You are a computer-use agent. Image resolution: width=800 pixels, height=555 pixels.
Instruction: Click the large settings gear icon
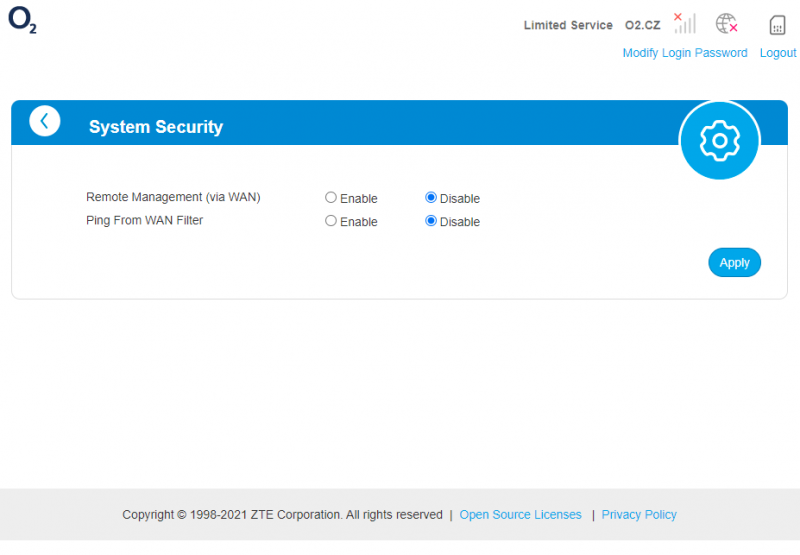[719, 140]
